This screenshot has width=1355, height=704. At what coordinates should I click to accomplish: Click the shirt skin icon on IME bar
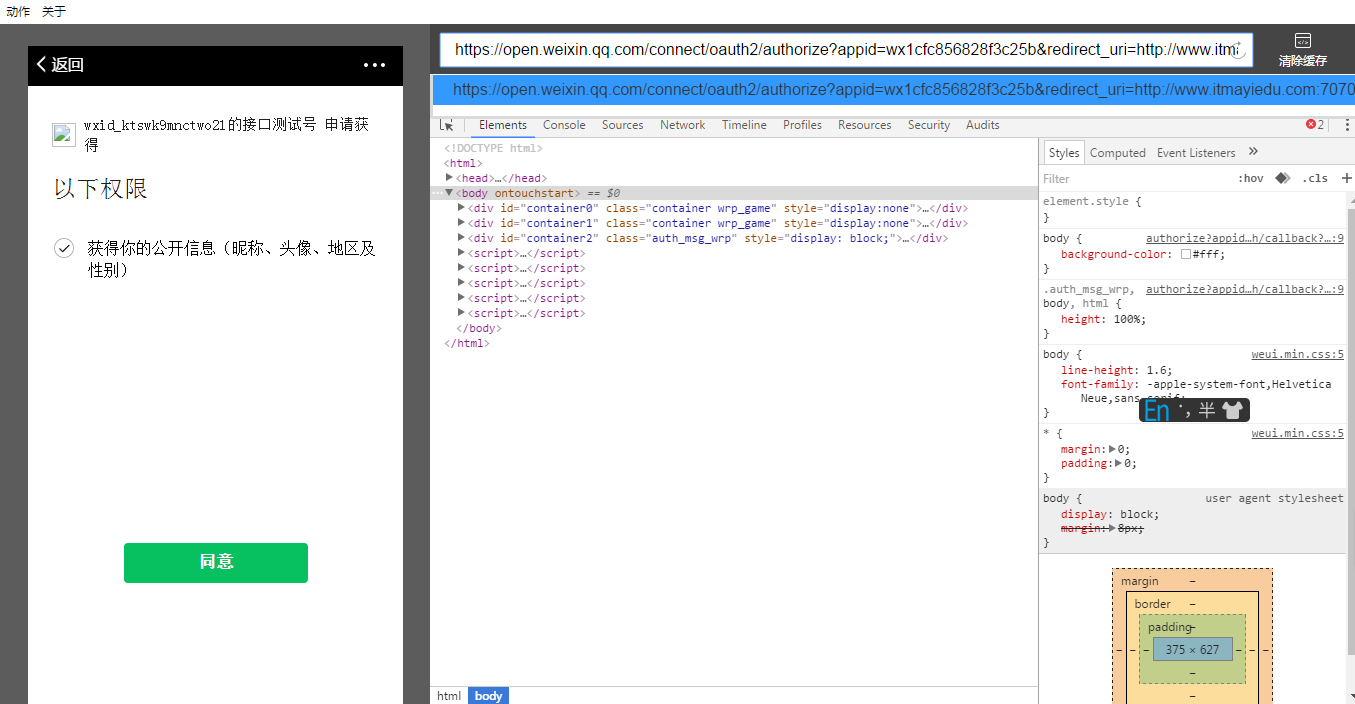1233,410
